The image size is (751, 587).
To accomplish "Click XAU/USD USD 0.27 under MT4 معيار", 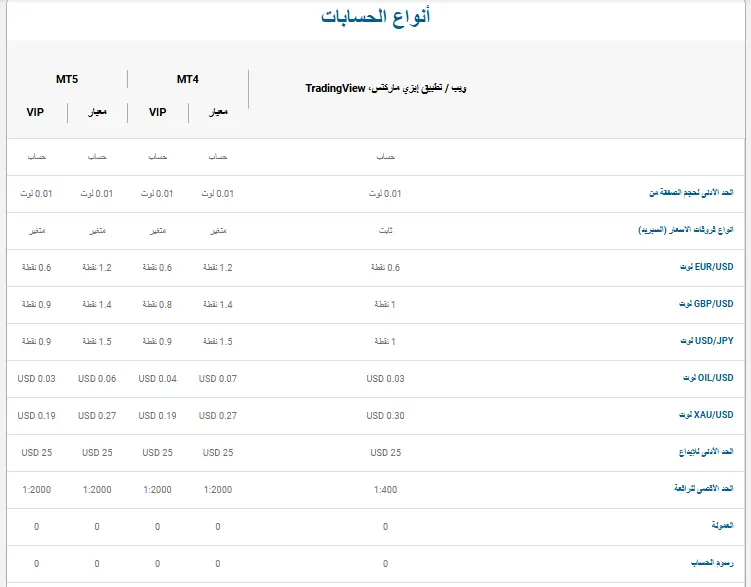I will coord(218,416).
